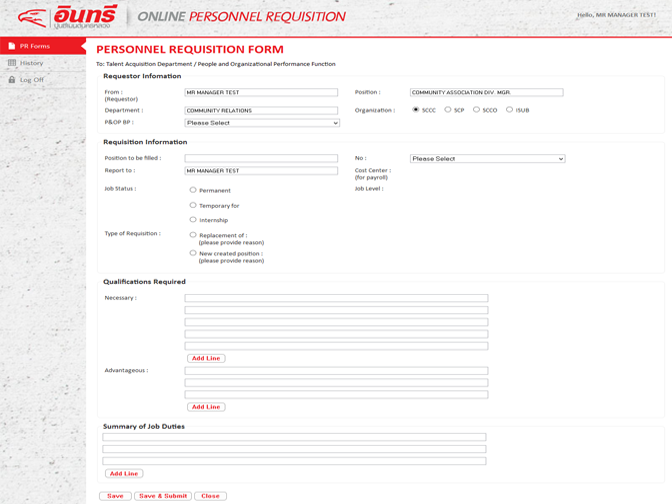Focus the Position field
The image size is (672, 504).
tap(487, 92)
